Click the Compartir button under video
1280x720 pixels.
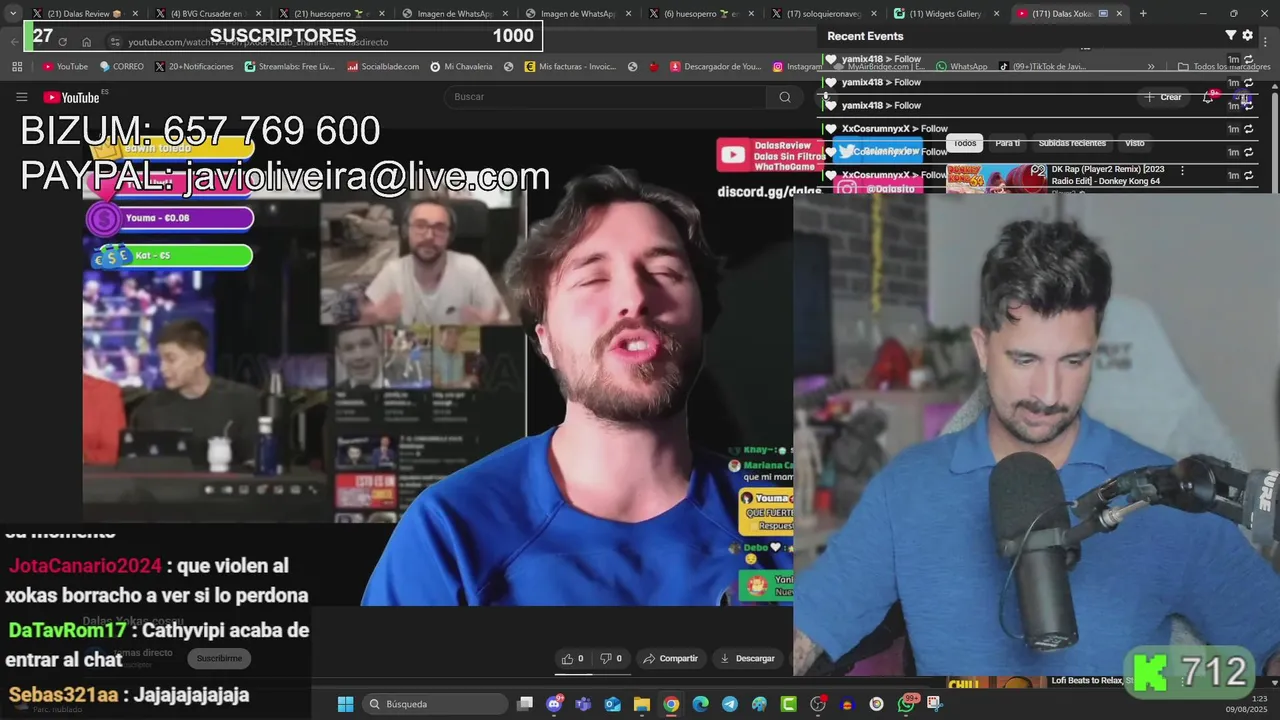pos(670,658)
